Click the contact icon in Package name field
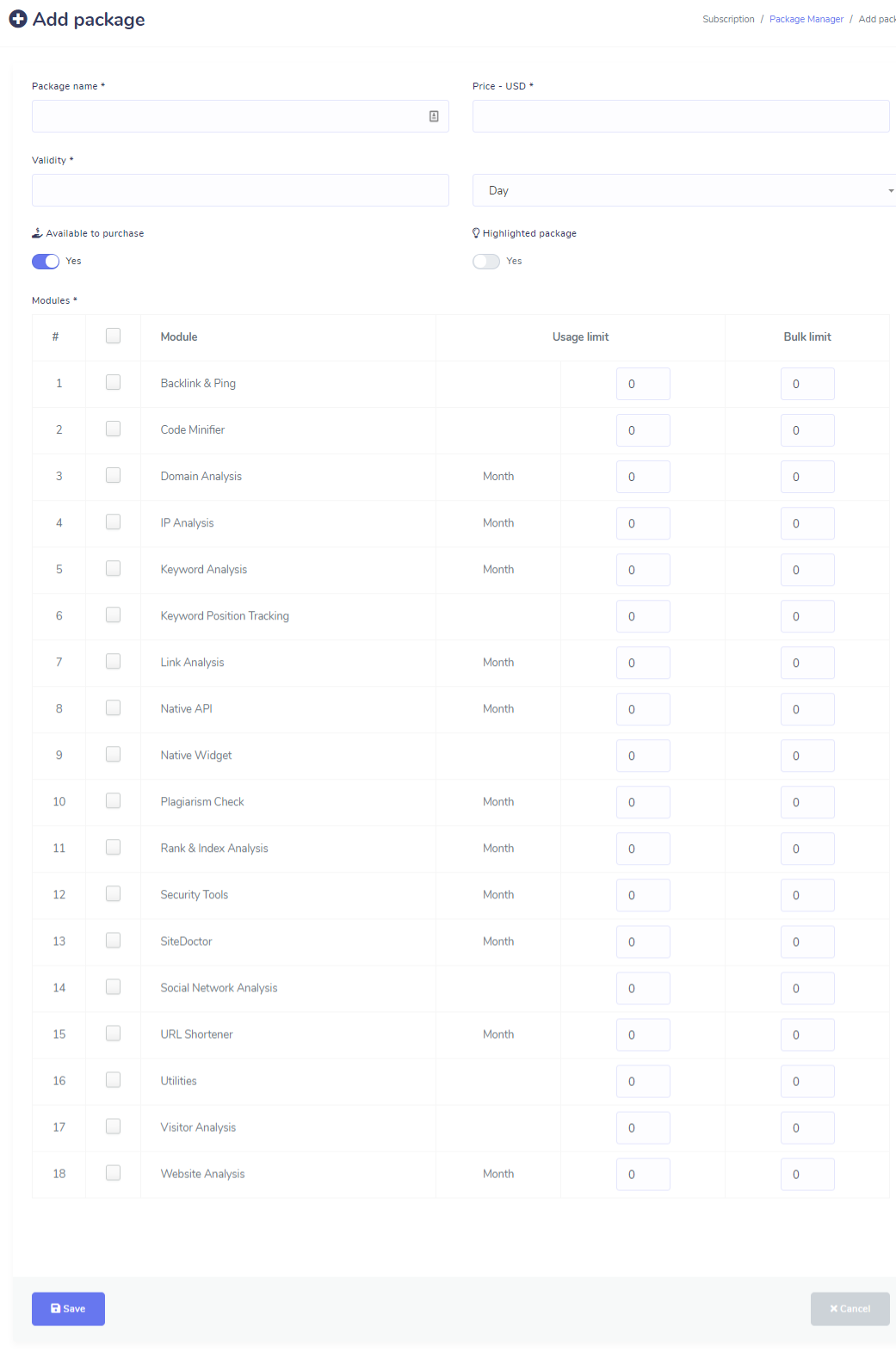 coord(434,116)
